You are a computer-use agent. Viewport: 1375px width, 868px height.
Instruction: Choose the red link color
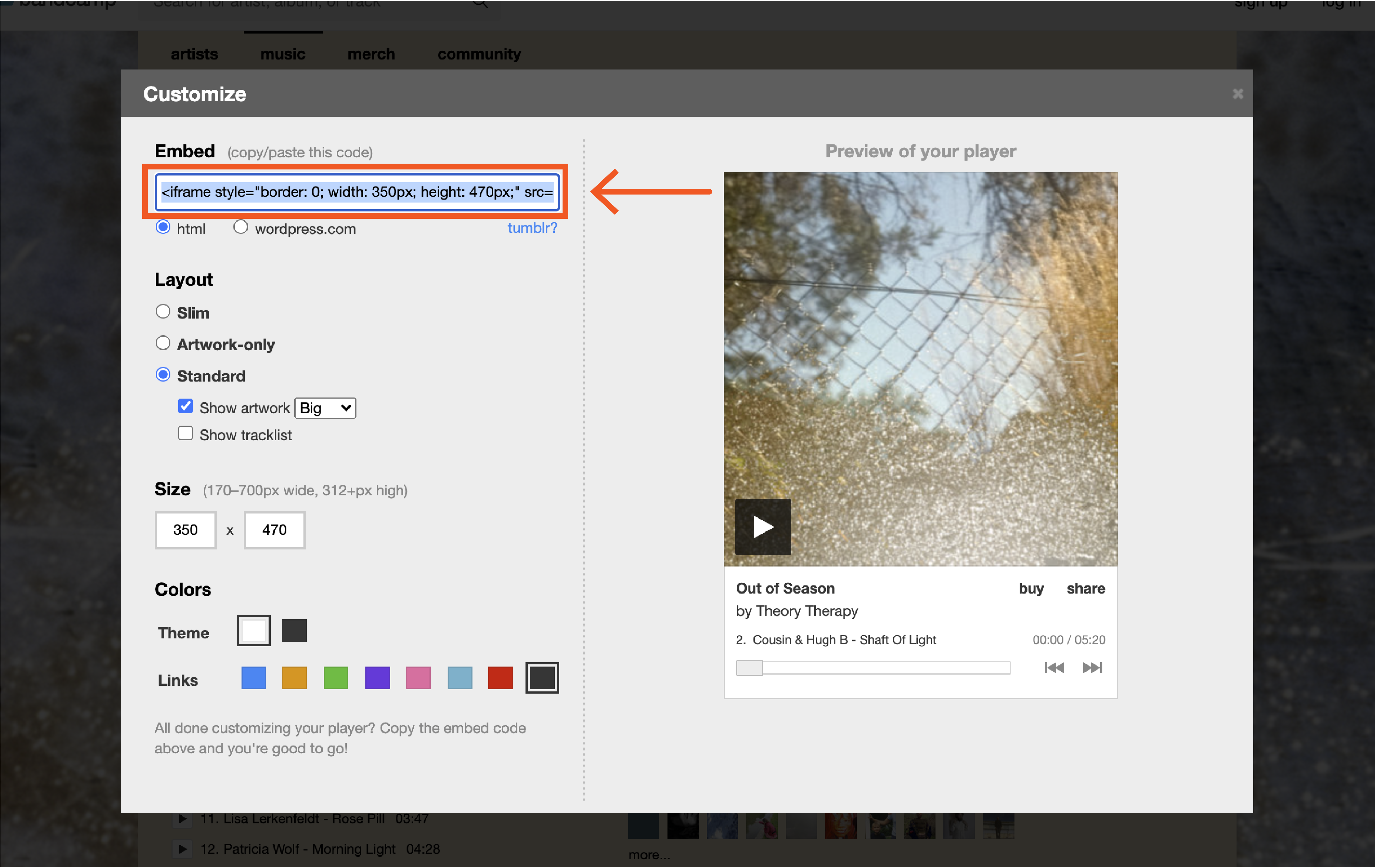coord(500,678)
